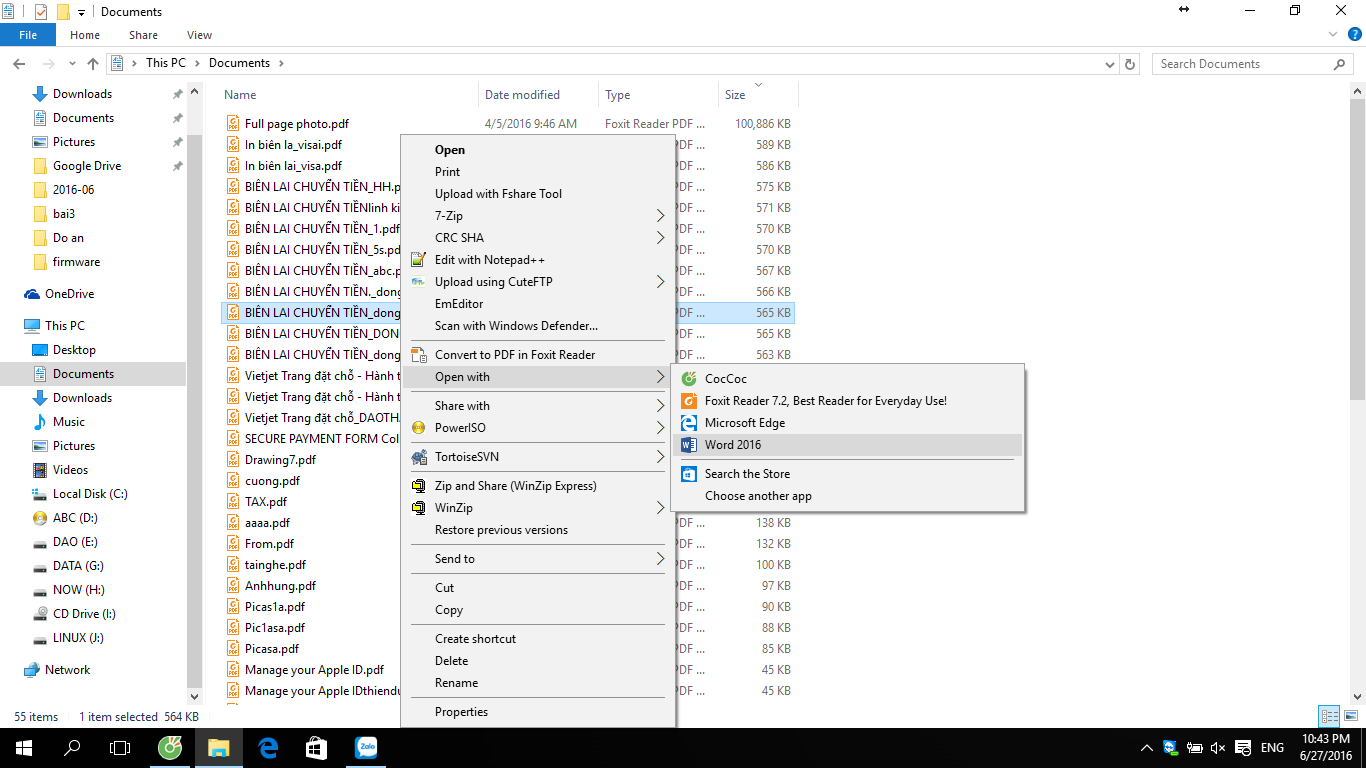Click Choose another app
The height and width of the screenshot is (768, 1366).
coord(758,496)
